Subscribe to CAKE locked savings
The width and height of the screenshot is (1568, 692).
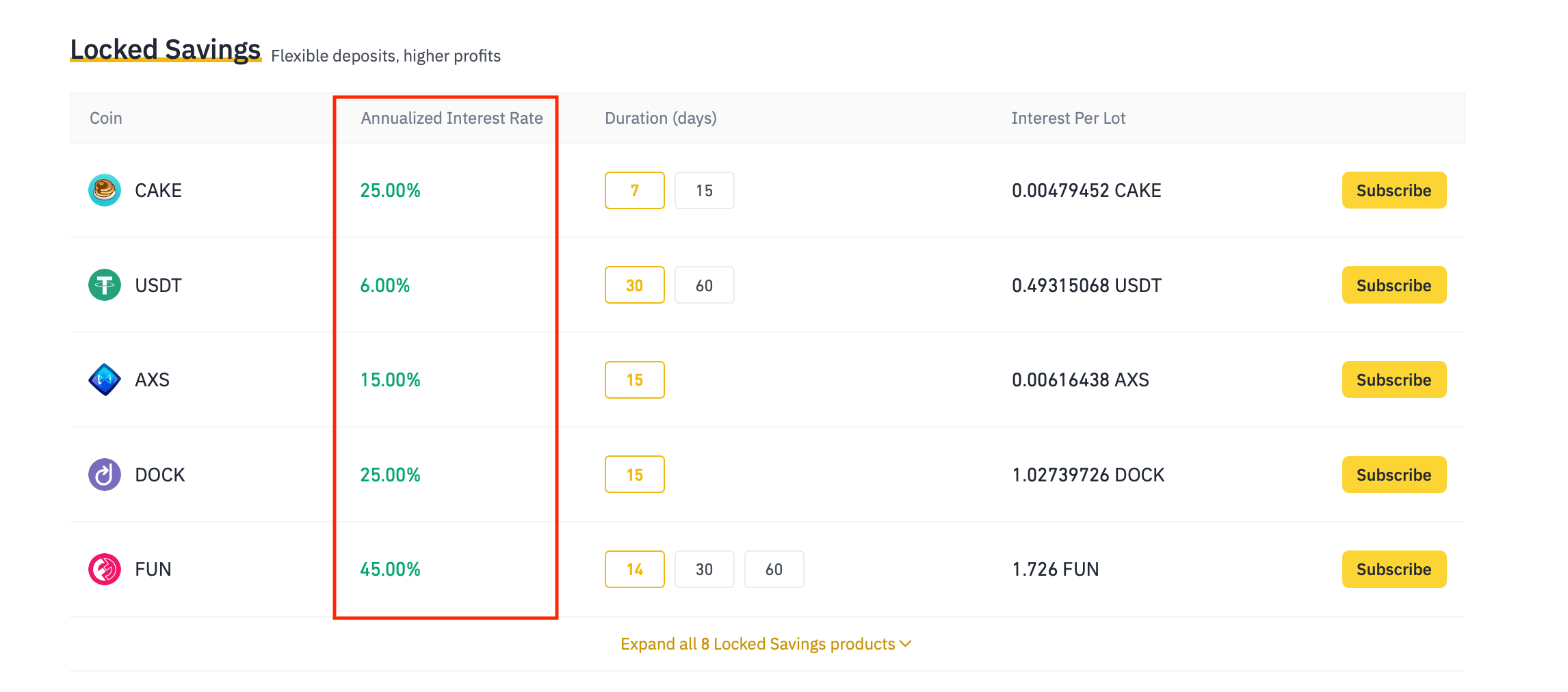click(1394, 190)
